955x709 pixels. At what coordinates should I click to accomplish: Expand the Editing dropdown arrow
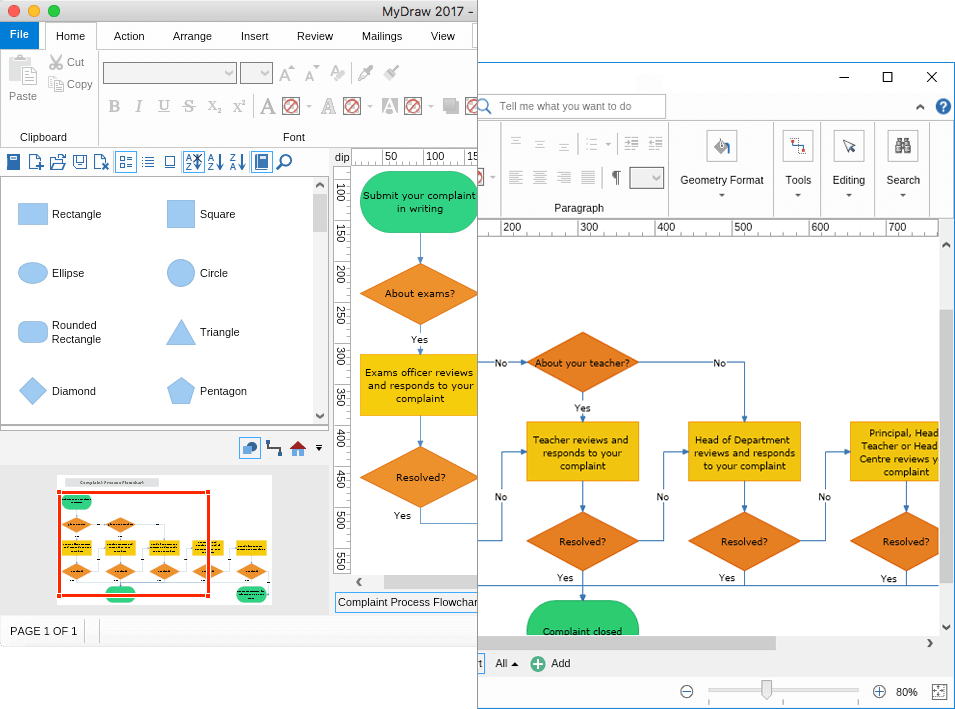(848, 196)
